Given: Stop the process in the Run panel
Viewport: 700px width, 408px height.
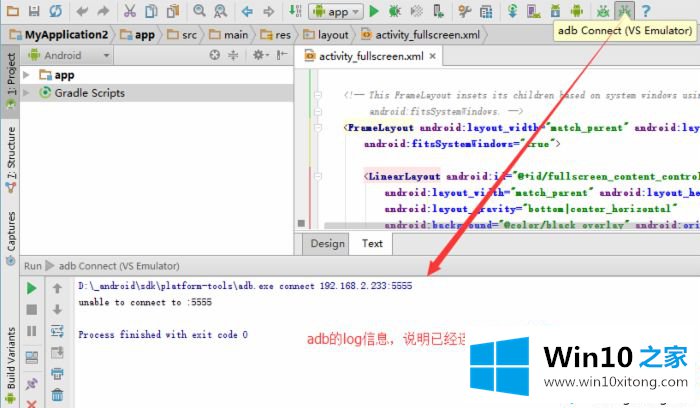Looking at the screenshot, I should tap(31, 309).
